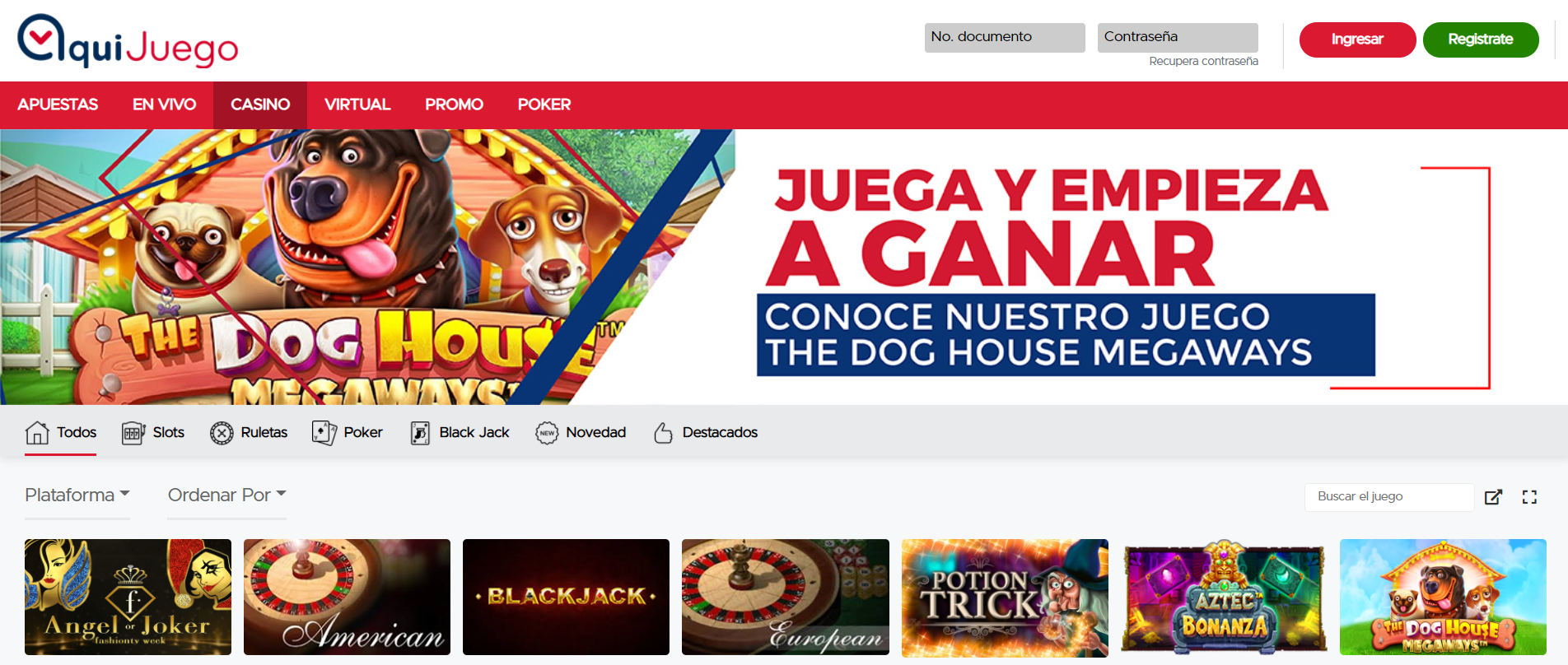Open games in external window icon

point(1493,497)
